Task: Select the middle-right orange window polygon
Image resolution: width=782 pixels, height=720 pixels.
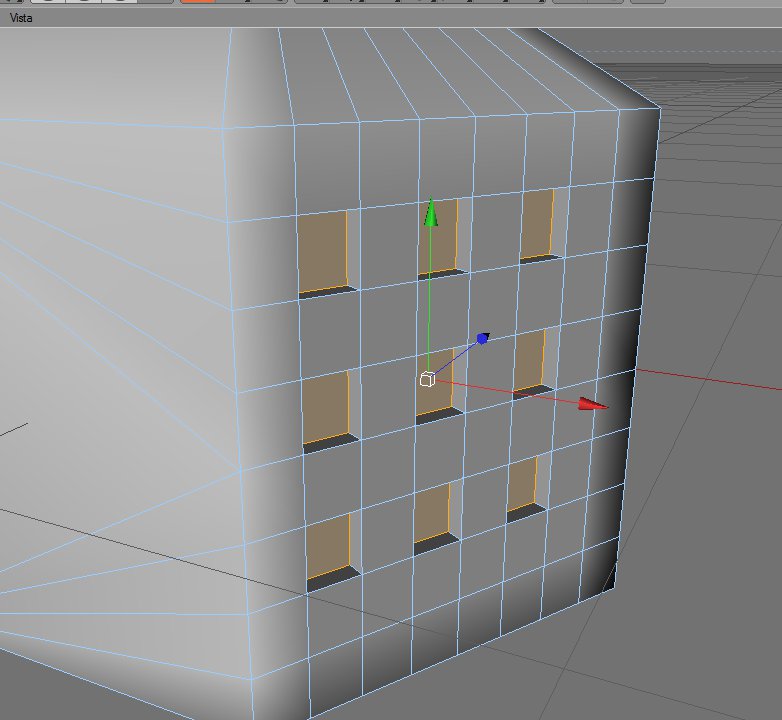Action: [x=529, y=360]
